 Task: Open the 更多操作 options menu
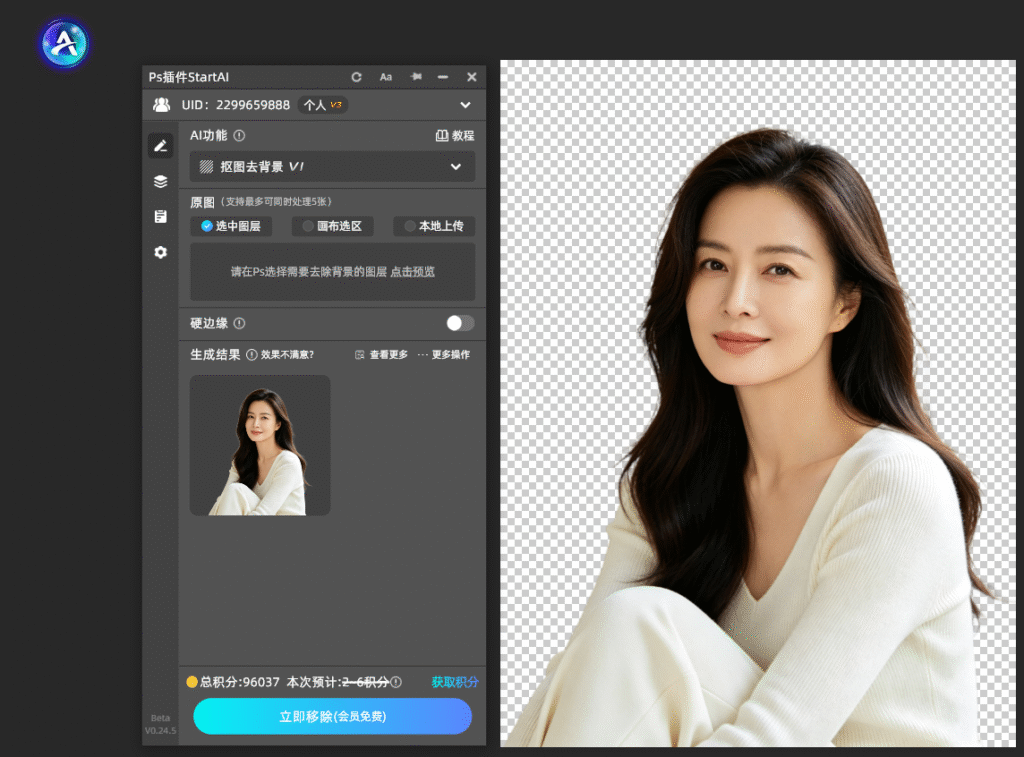443,355
